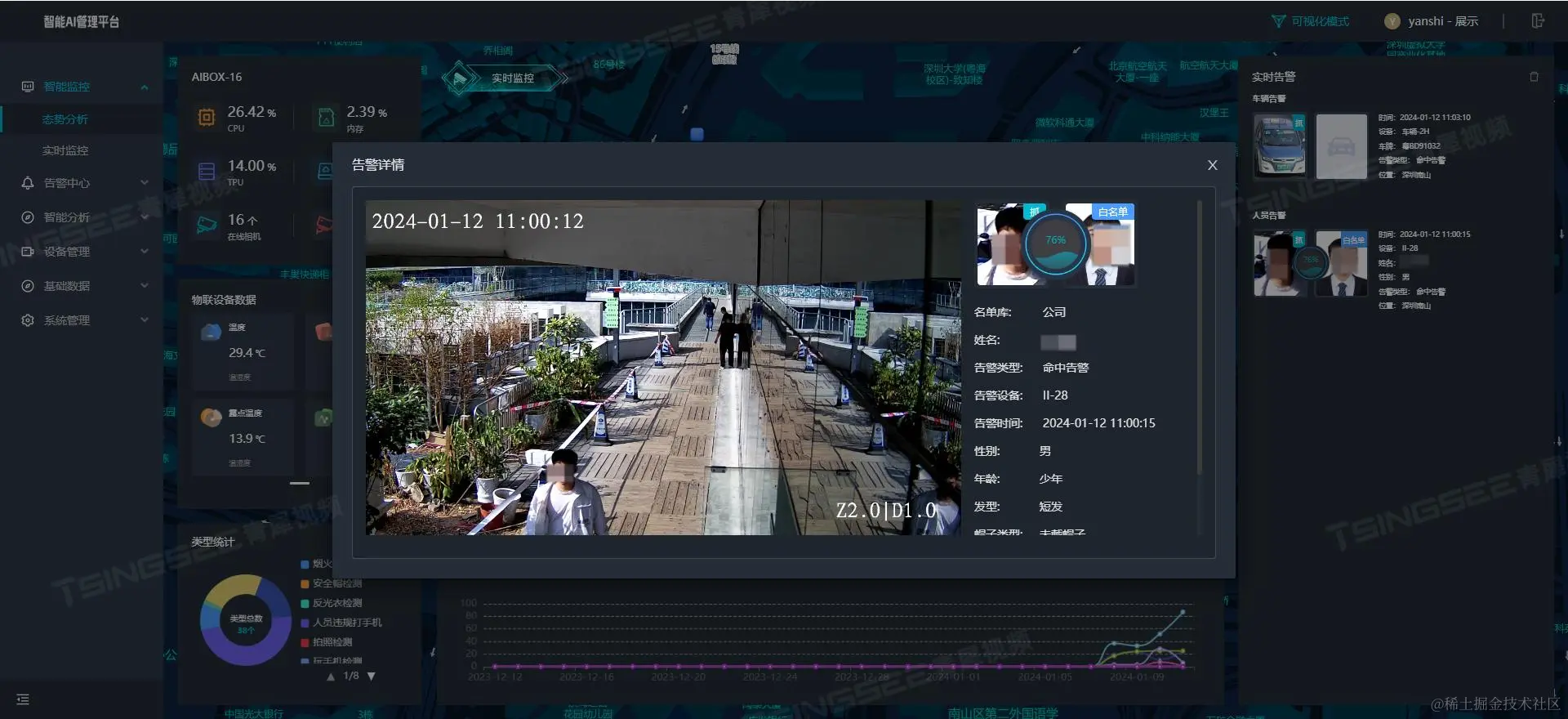Toggle sidebar collapse icon at bottom left
The height and width of the screenshot is (719, 1568).
23,699
